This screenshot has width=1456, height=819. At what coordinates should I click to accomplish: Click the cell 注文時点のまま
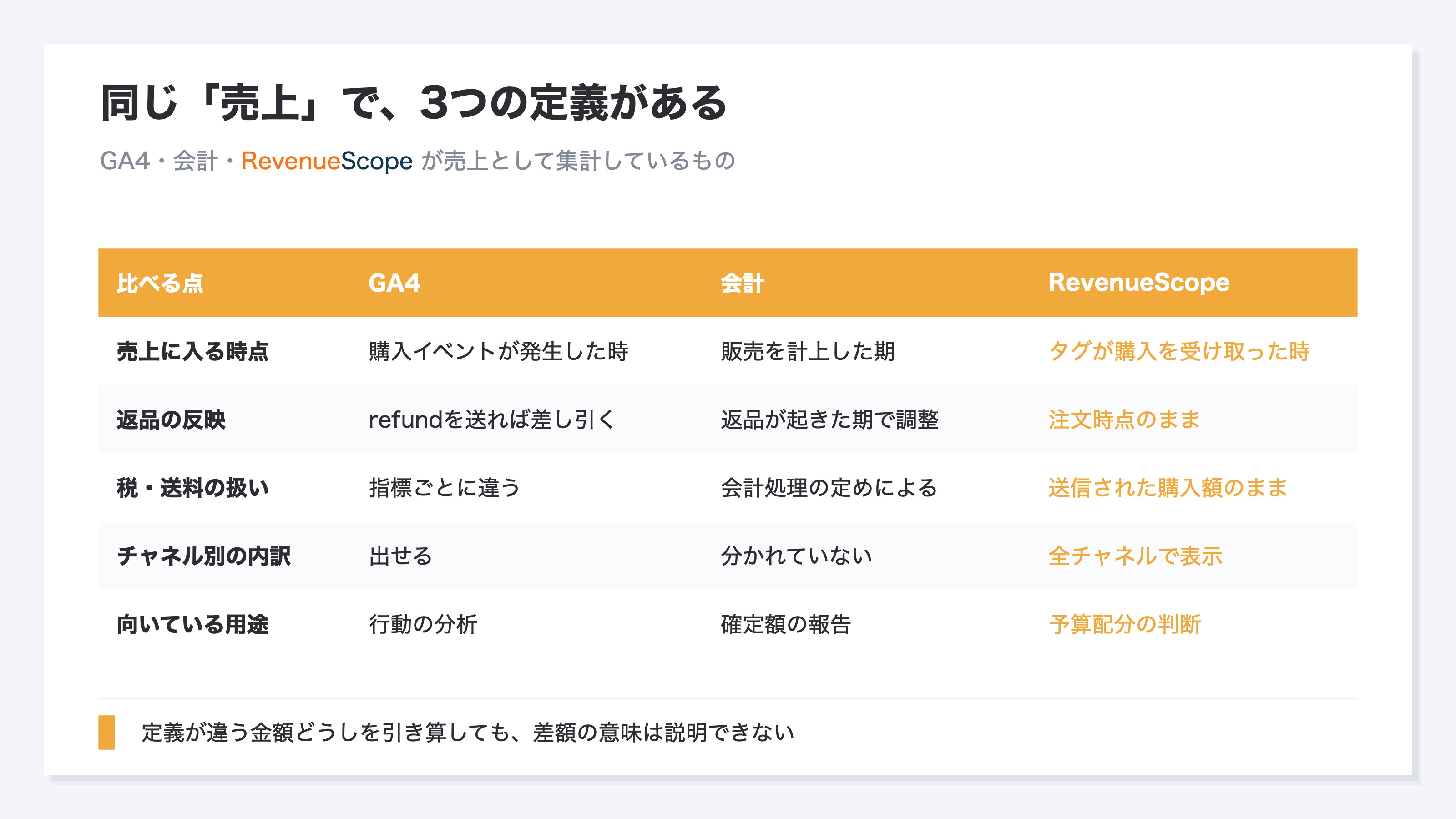click(1124, 420)
